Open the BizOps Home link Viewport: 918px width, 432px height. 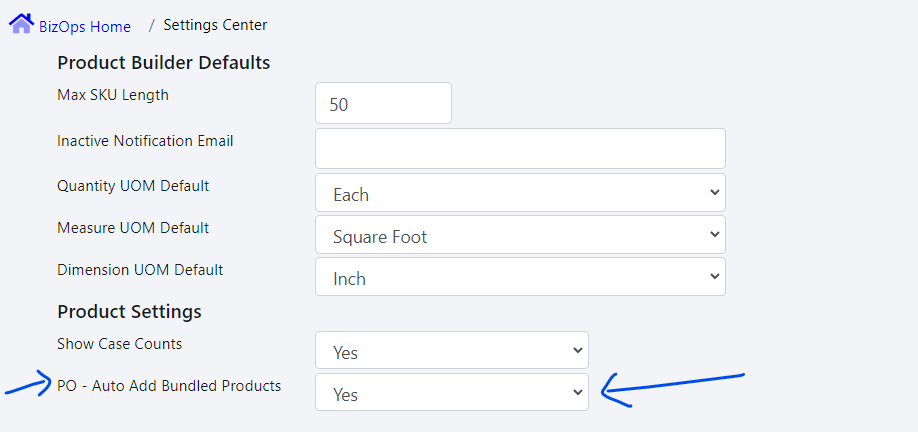(84, 26)
